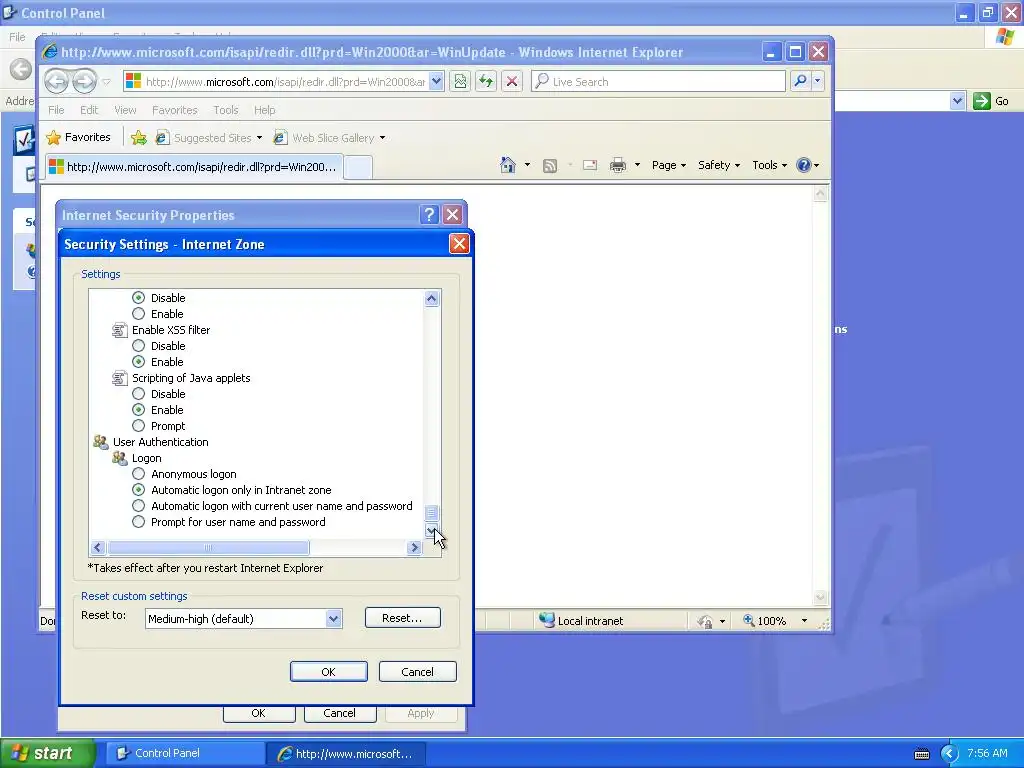Select Disable for Scripting of Java applets
Screen dimensions: 1024x768
tap(138, 394)
